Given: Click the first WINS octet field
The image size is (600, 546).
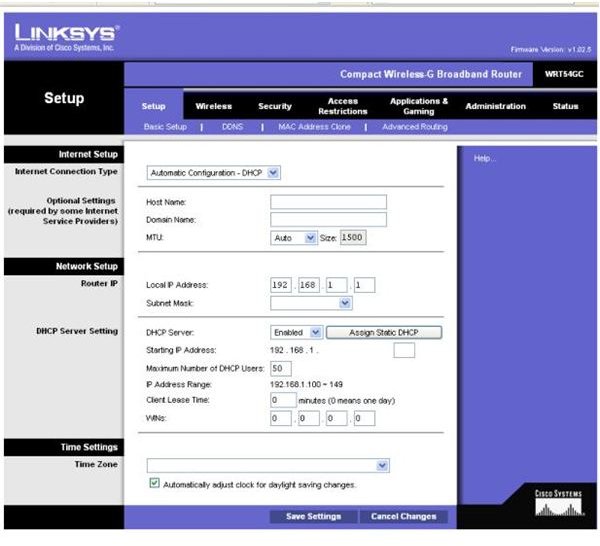Looking at the screenshot, I should 281,418.
